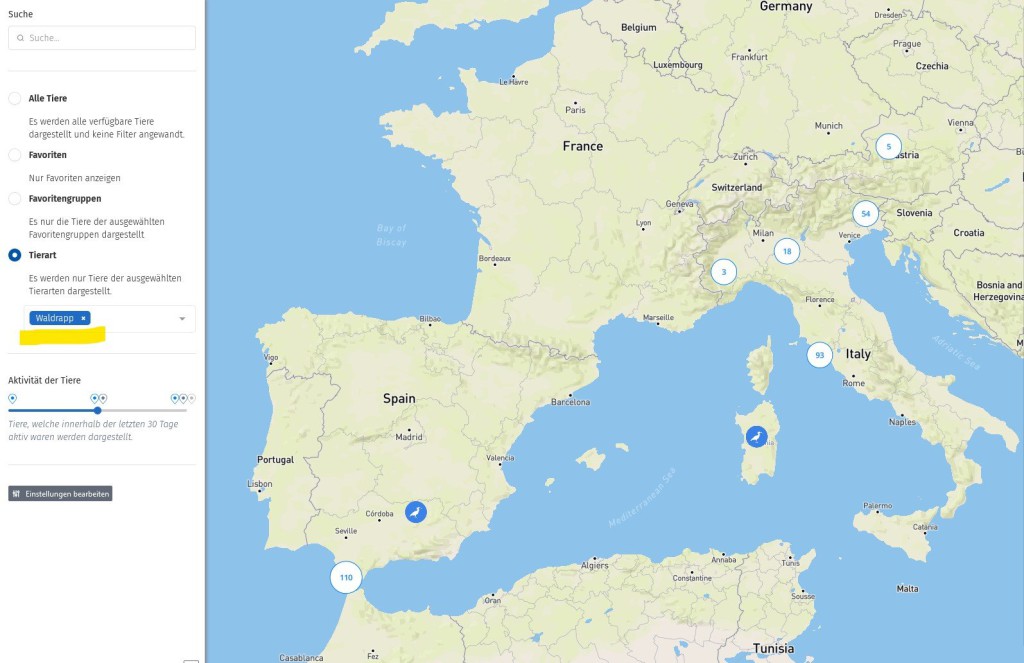Click the bird marker in southern Spain
The image size is (1024, 663).
coord(415,512)
